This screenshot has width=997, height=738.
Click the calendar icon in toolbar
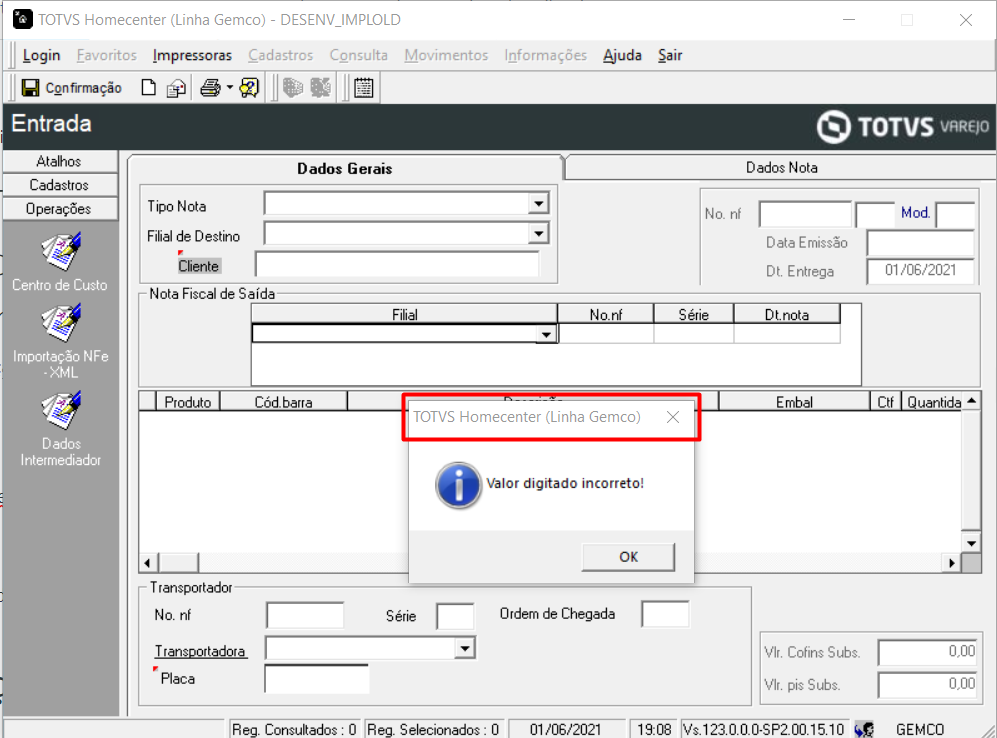click(364, 88)
